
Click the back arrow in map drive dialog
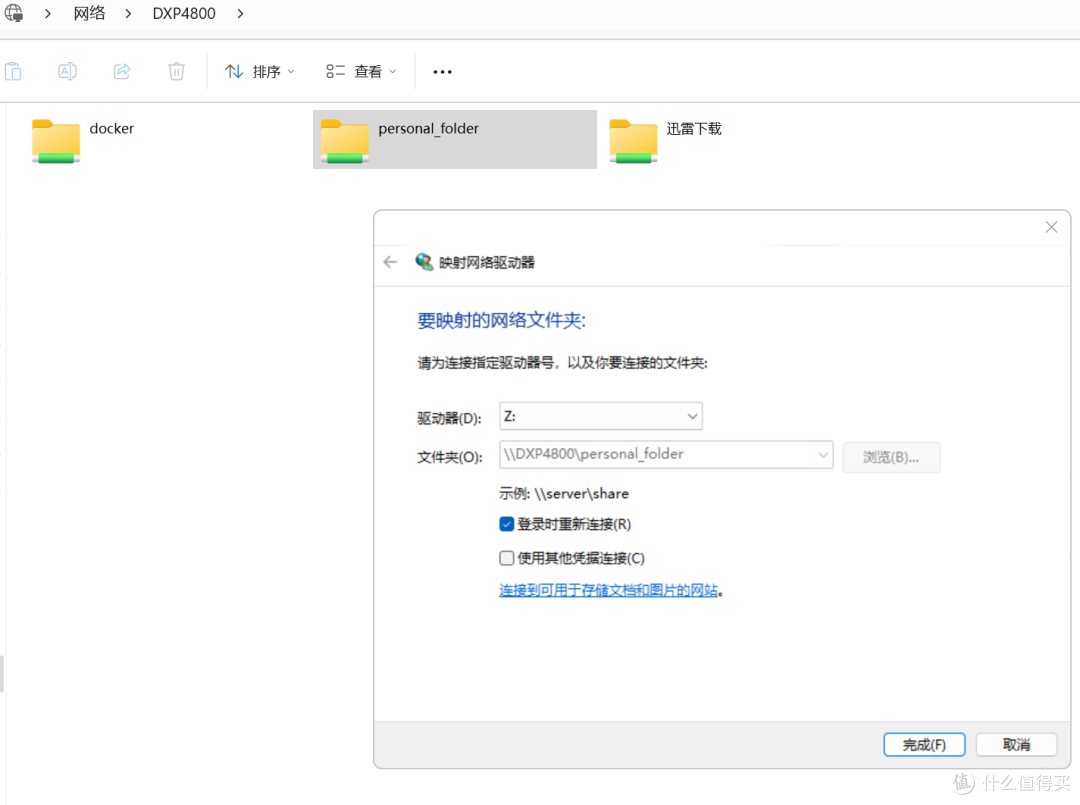391,262
